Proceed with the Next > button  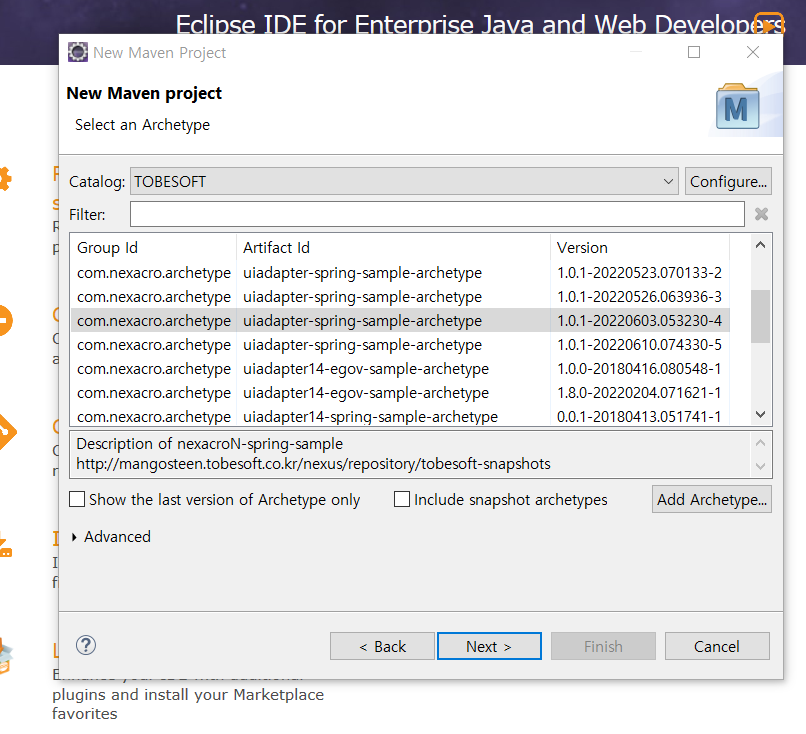(x=489, y=646)
